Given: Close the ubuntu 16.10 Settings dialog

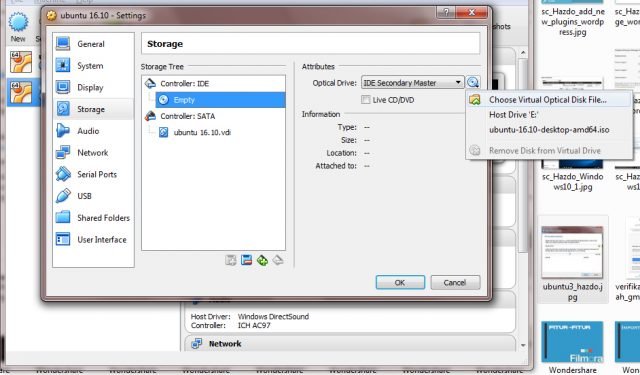Looking at the screenshot, I should (471, 12).
